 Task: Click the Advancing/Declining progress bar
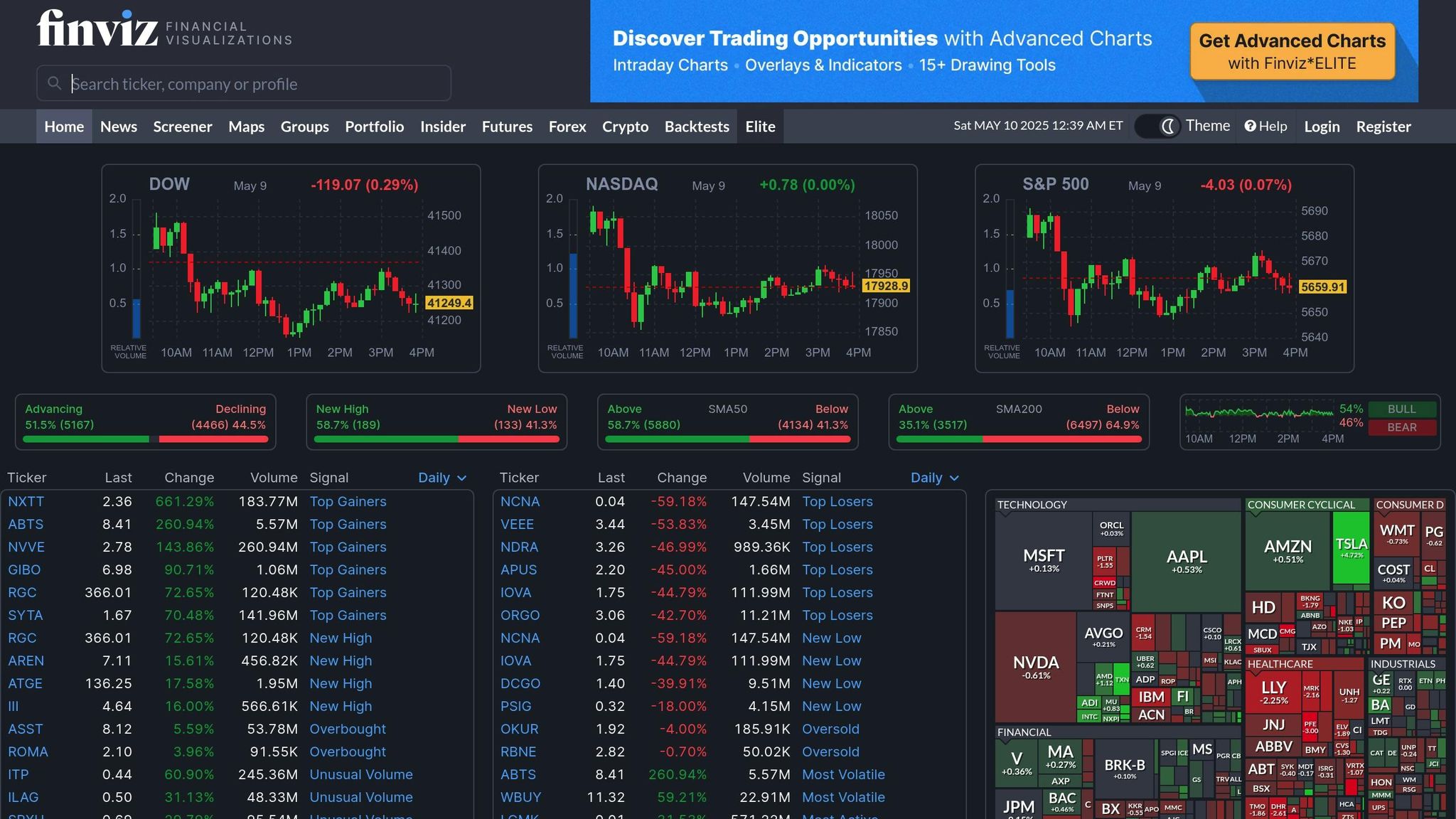click(x=146, y=439)
